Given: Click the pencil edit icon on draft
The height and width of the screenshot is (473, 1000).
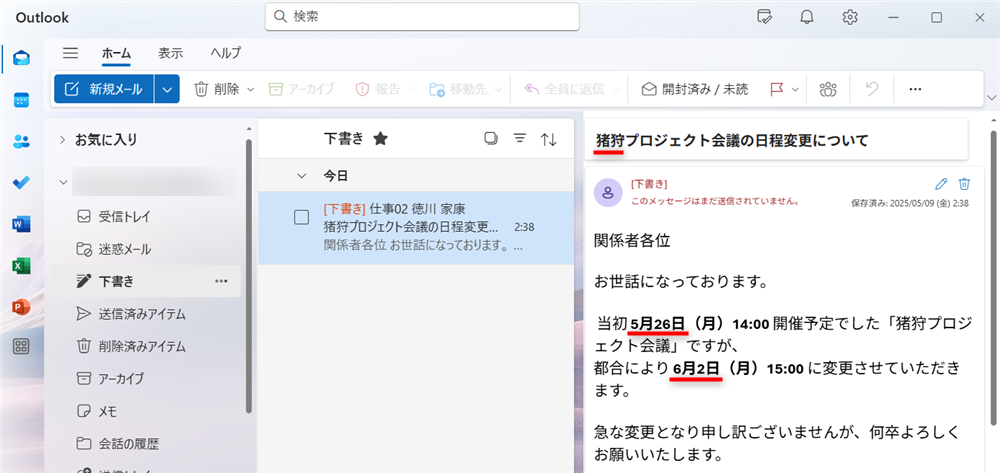Looking at the screenshot, I should click(x=940, y=184).
